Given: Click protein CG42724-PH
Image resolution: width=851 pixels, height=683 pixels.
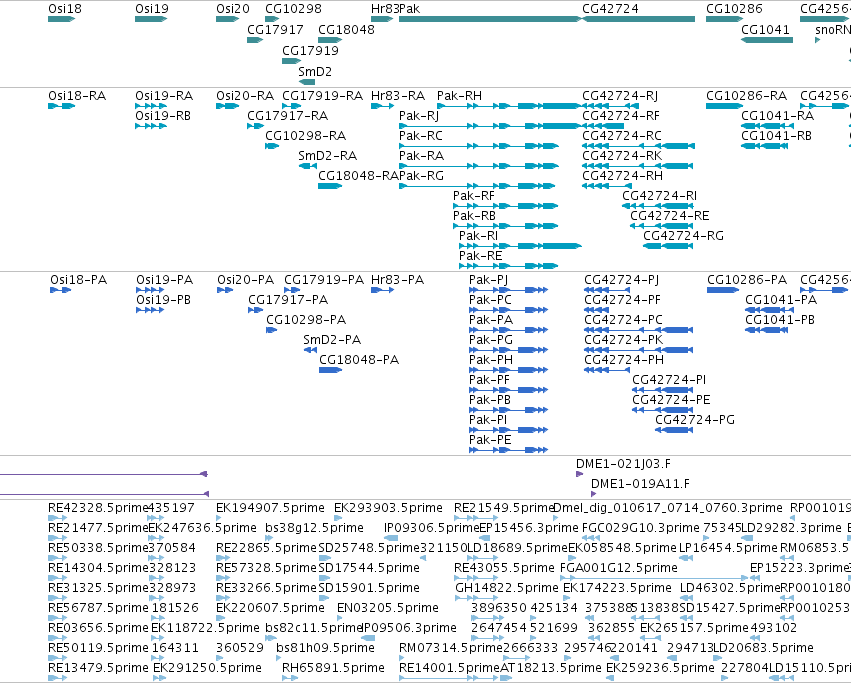Looking at the screenshot, I should click(624, 360).
